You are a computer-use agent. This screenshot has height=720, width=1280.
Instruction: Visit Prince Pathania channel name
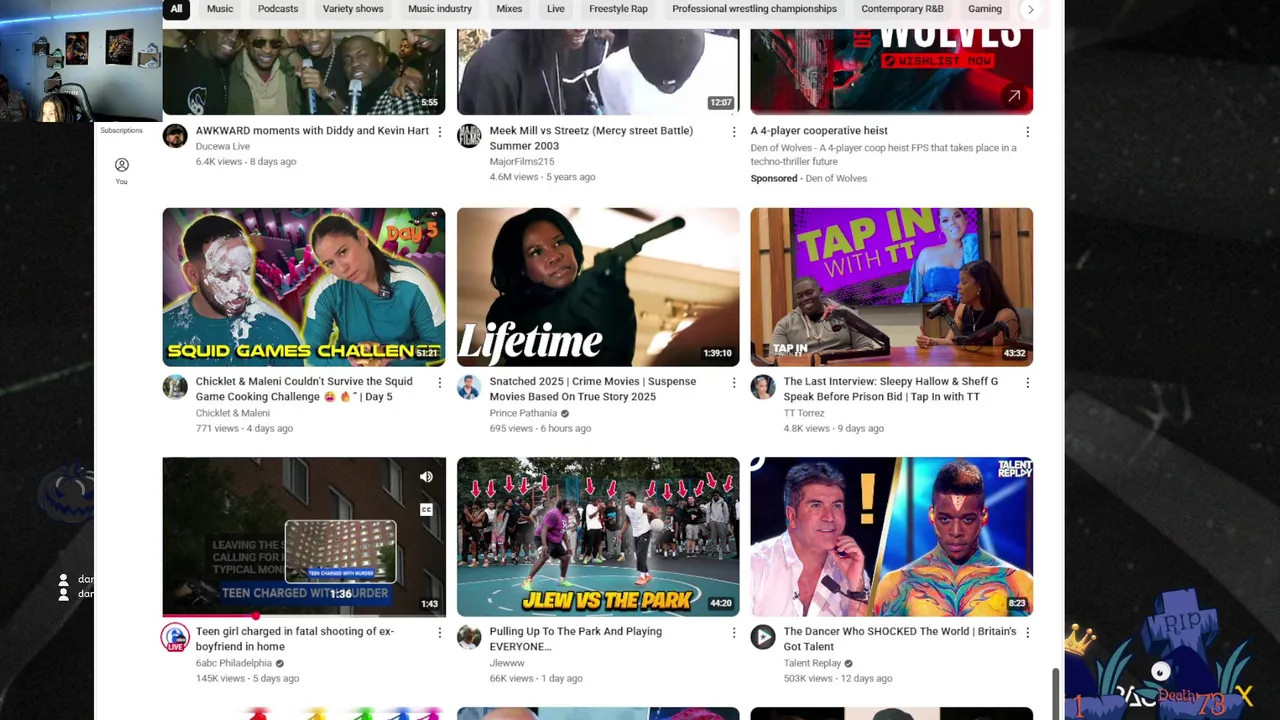(x=523, y=413)
